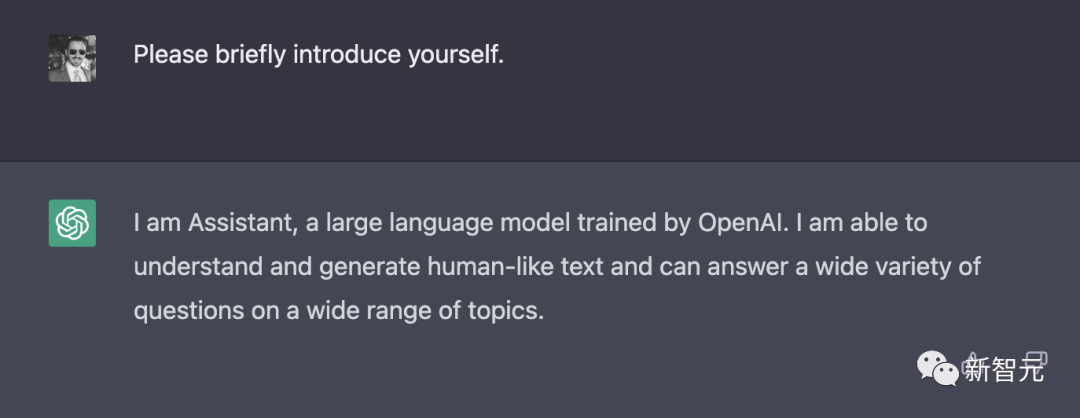This screenshot has width=1080, height=418.
Task: Click the word "topics" ending the response
Action: [x=507, y=310]
